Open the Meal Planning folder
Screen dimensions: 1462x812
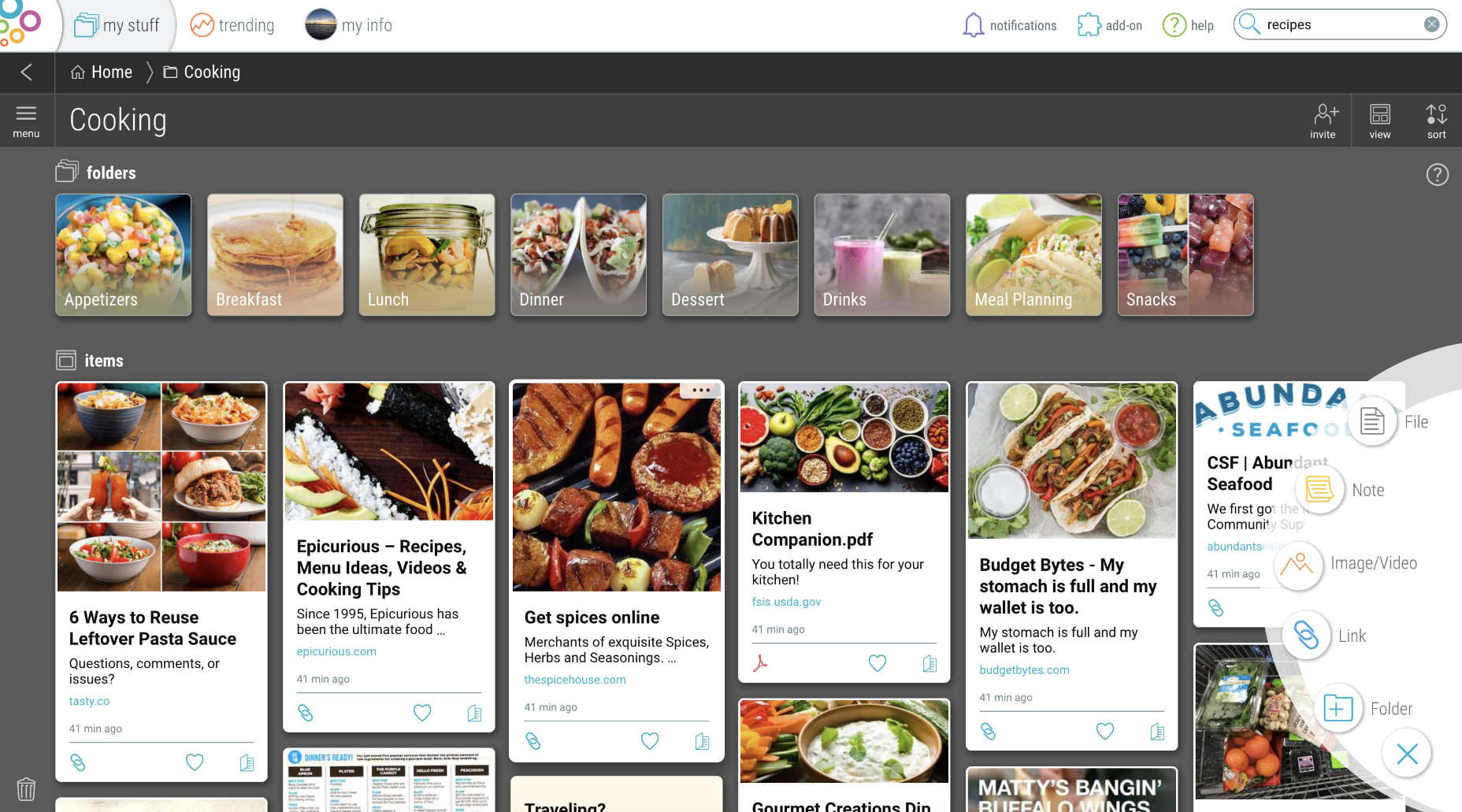1033,255
